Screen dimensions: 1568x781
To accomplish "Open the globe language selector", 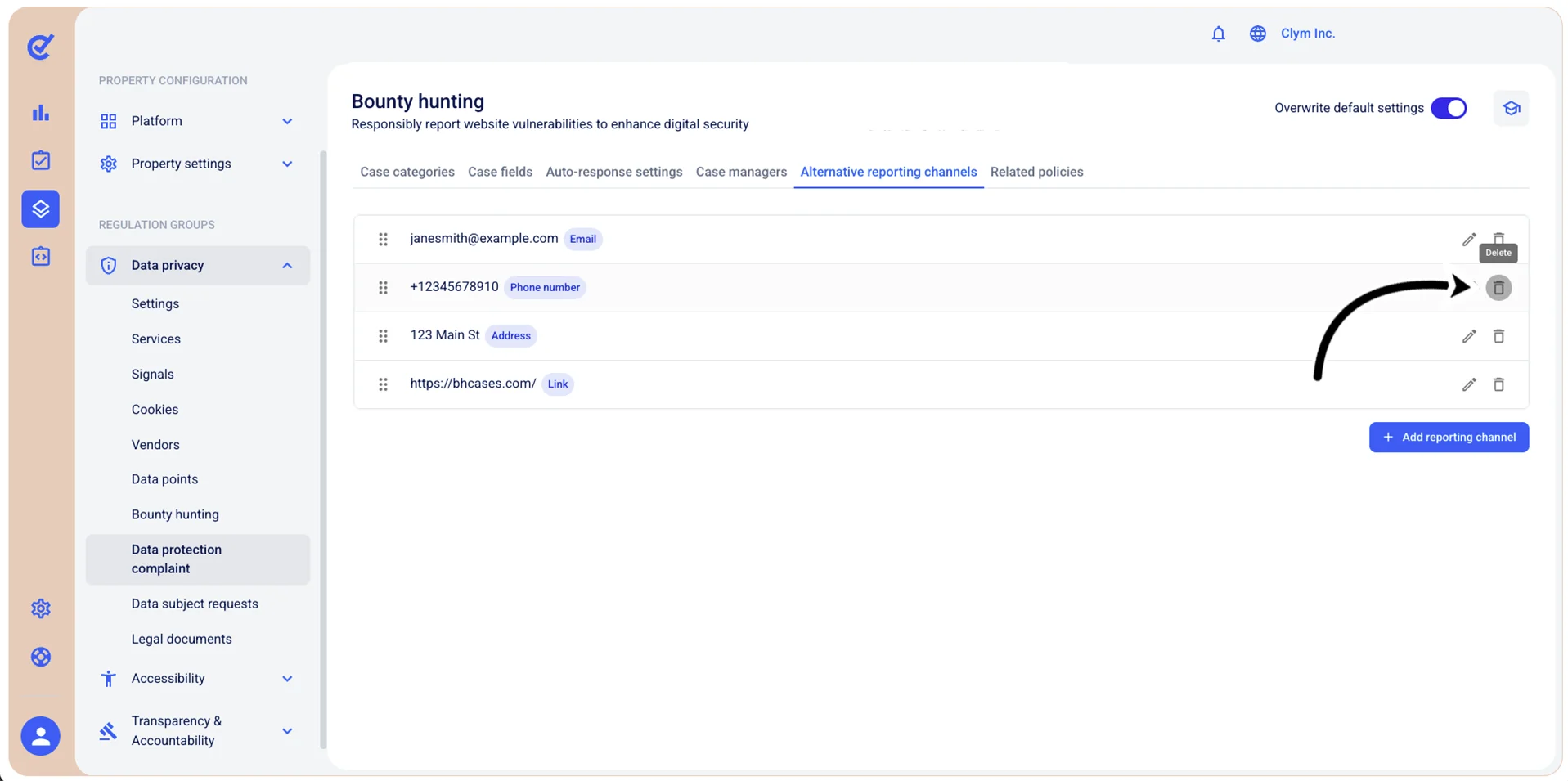I will [1257, 34].
